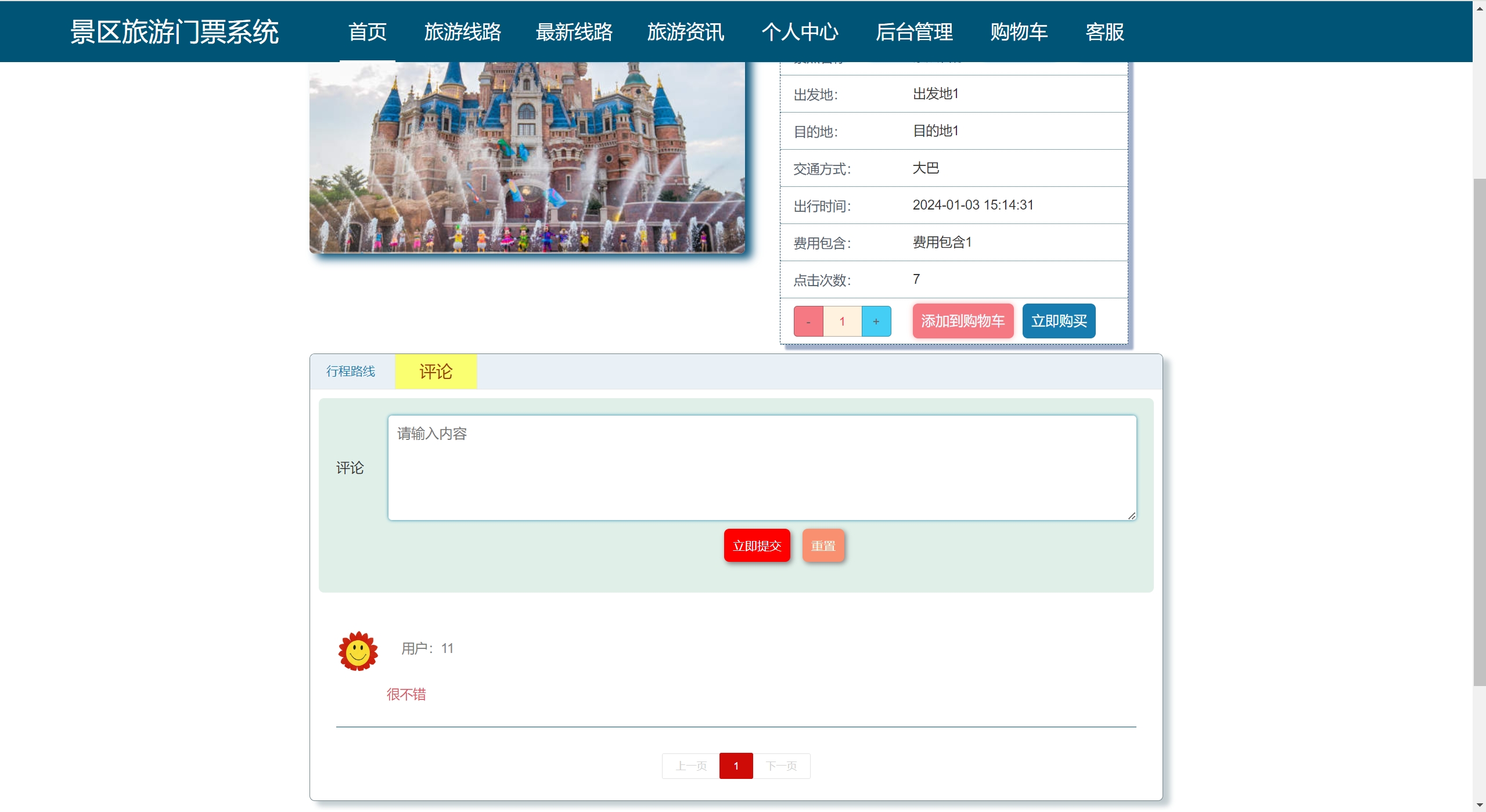Switch to the 行程路线 tab
Image resolution: width=1486 pixels, height=812 pixels.
point(351,371)
